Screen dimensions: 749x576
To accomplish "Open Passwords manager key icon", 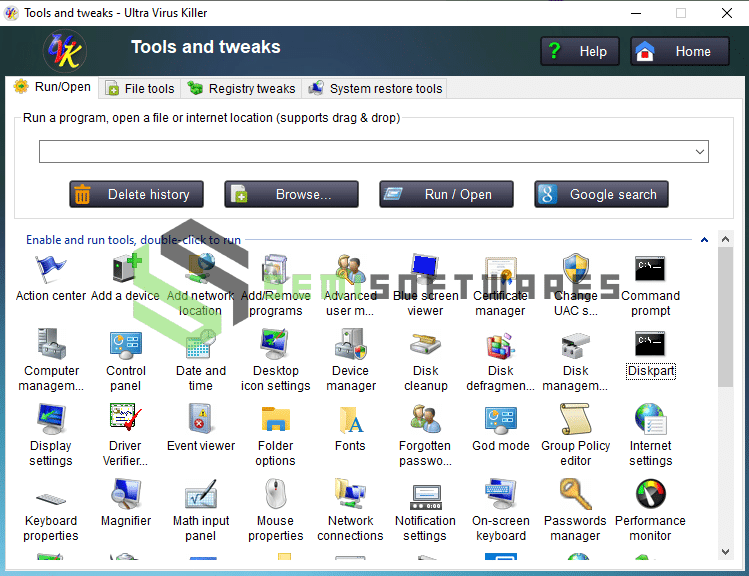I will click(x=576, y=494).
